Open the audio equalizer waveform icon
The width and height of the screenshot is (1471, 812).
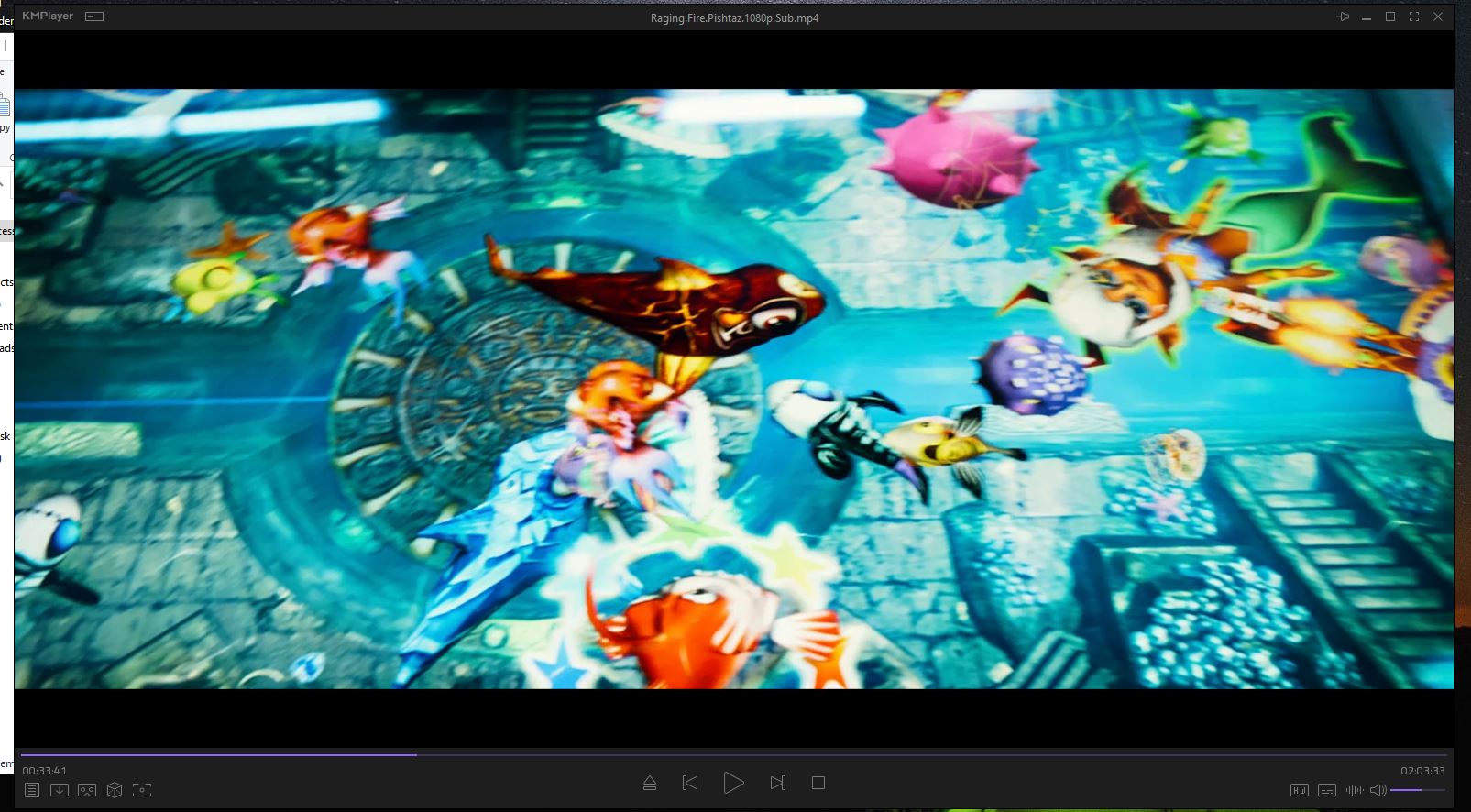tap(1354, 790)
